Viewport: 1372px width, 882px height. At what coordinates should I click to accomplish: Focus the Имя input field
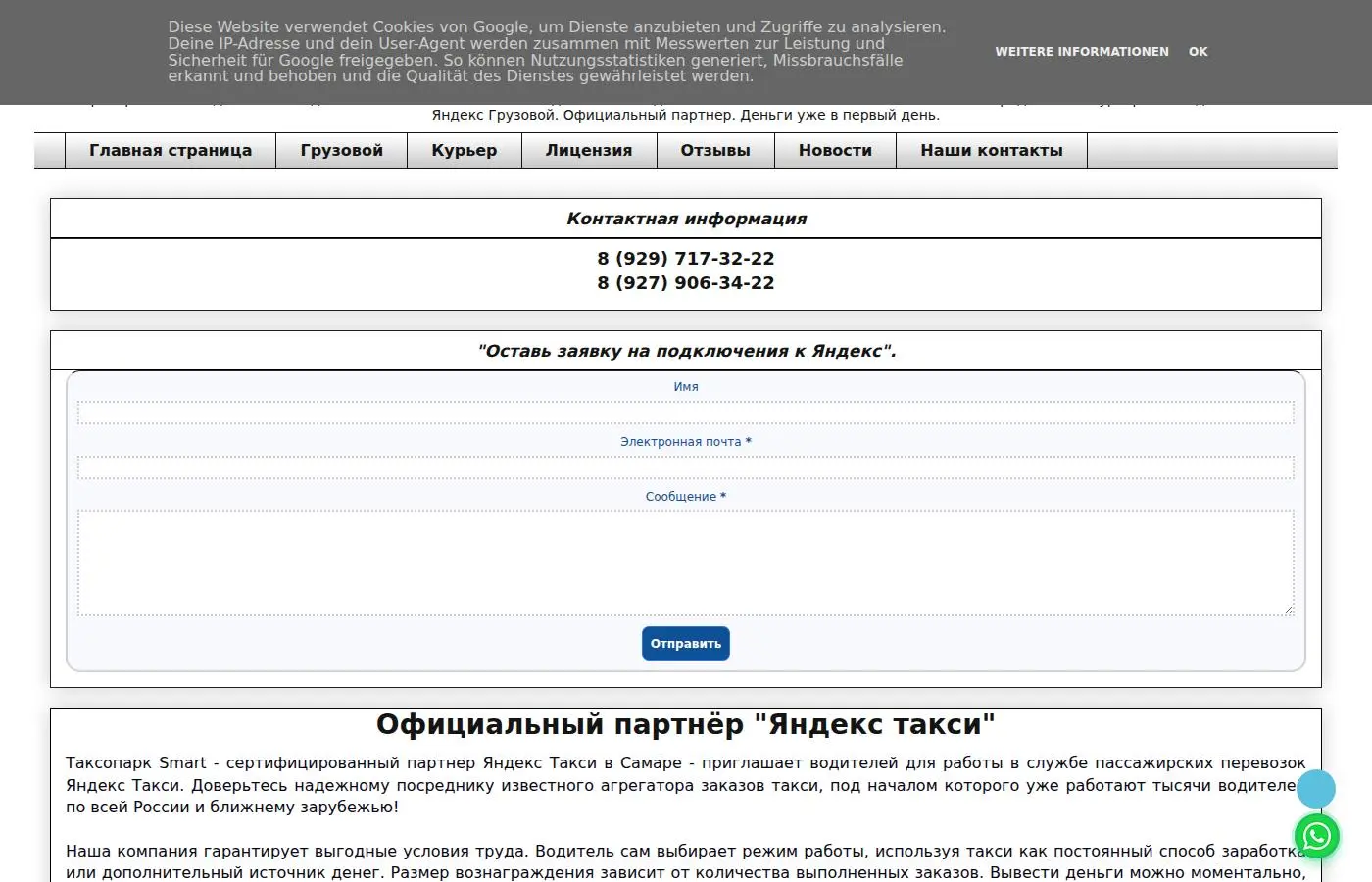coord(686,413)
